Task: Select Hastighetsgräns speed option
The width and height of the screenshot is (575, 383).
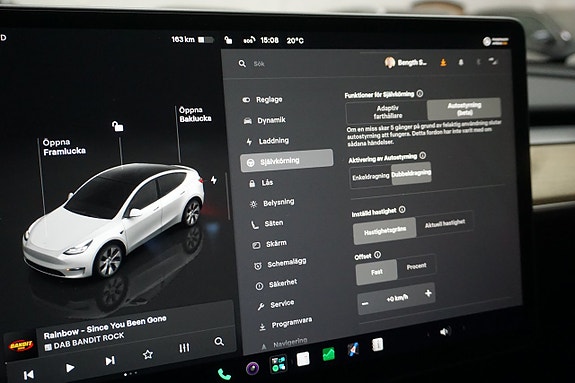Action: coord(385,231)
